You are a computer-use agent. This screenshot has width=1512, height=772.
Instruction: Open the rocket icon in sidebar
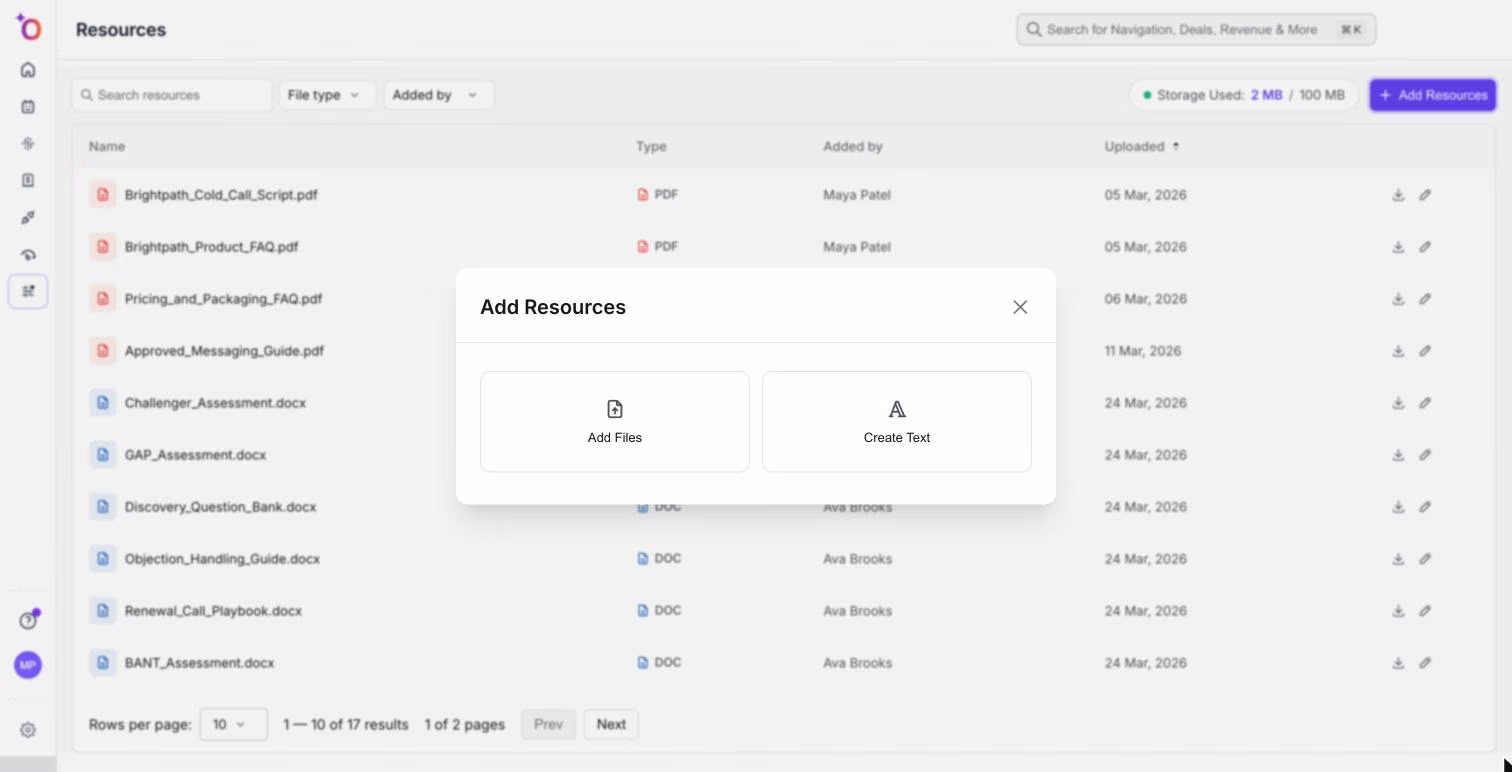(28, 218)
